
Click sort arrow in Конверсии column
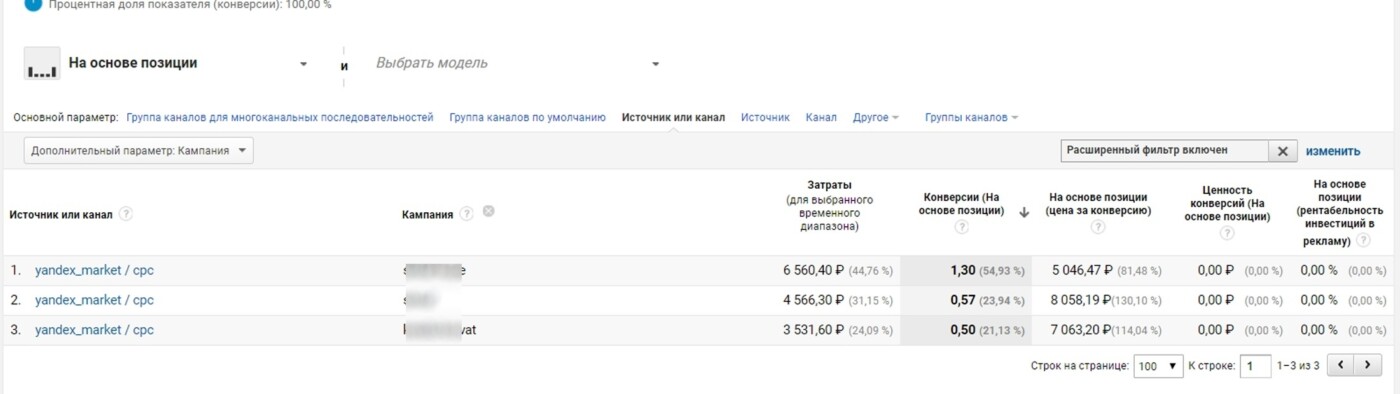click(x=1024, y=212)
